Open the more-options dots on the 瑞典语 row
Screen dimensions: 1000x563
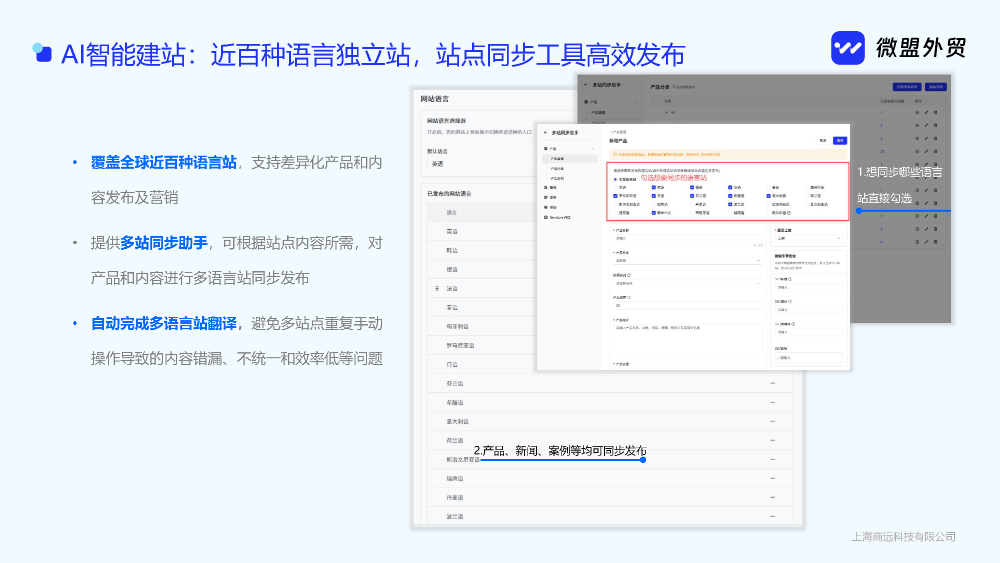click(772, 478)
